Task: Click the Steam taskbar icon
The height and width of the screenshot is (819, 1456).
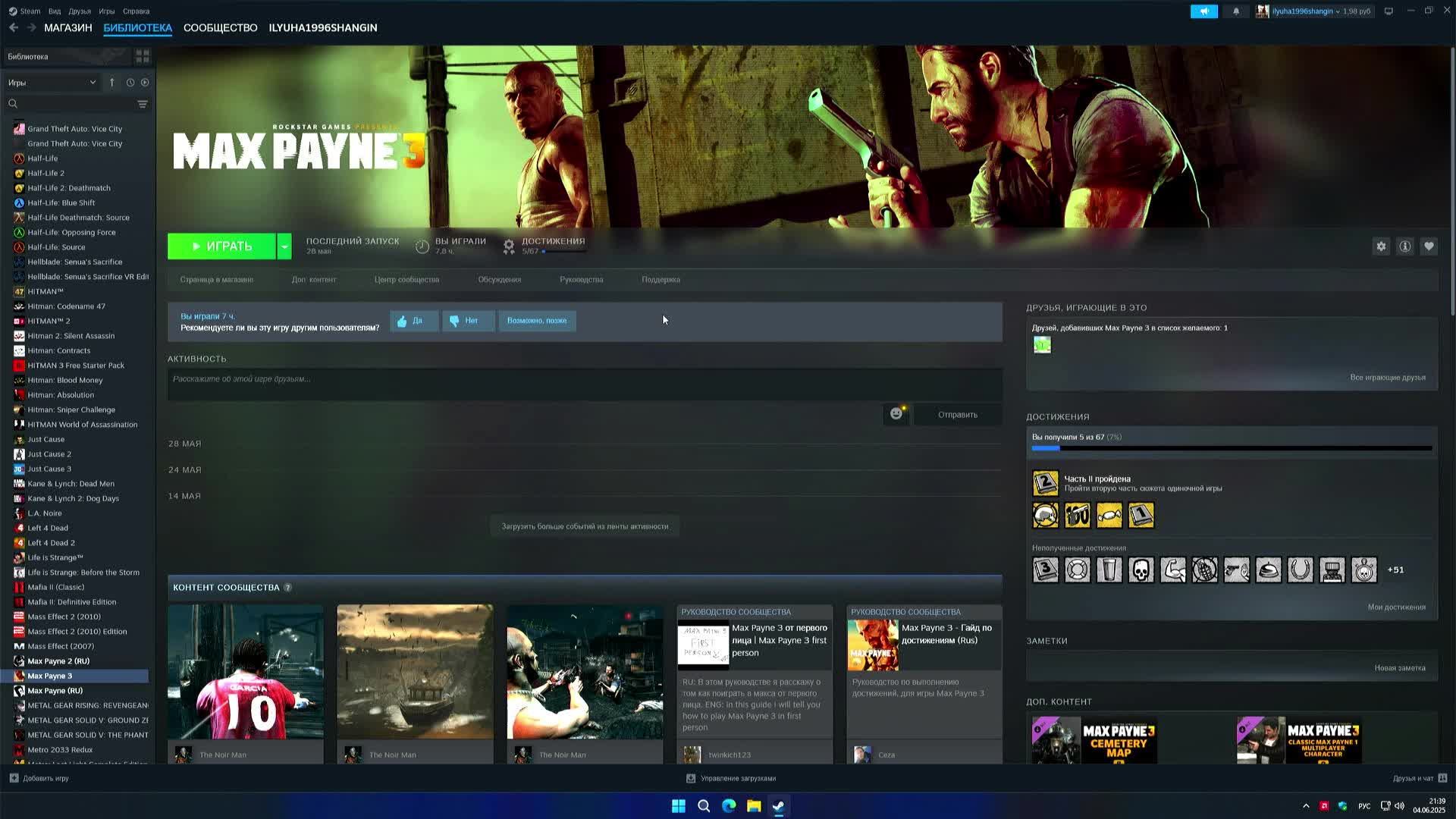Action: point(779,805)
